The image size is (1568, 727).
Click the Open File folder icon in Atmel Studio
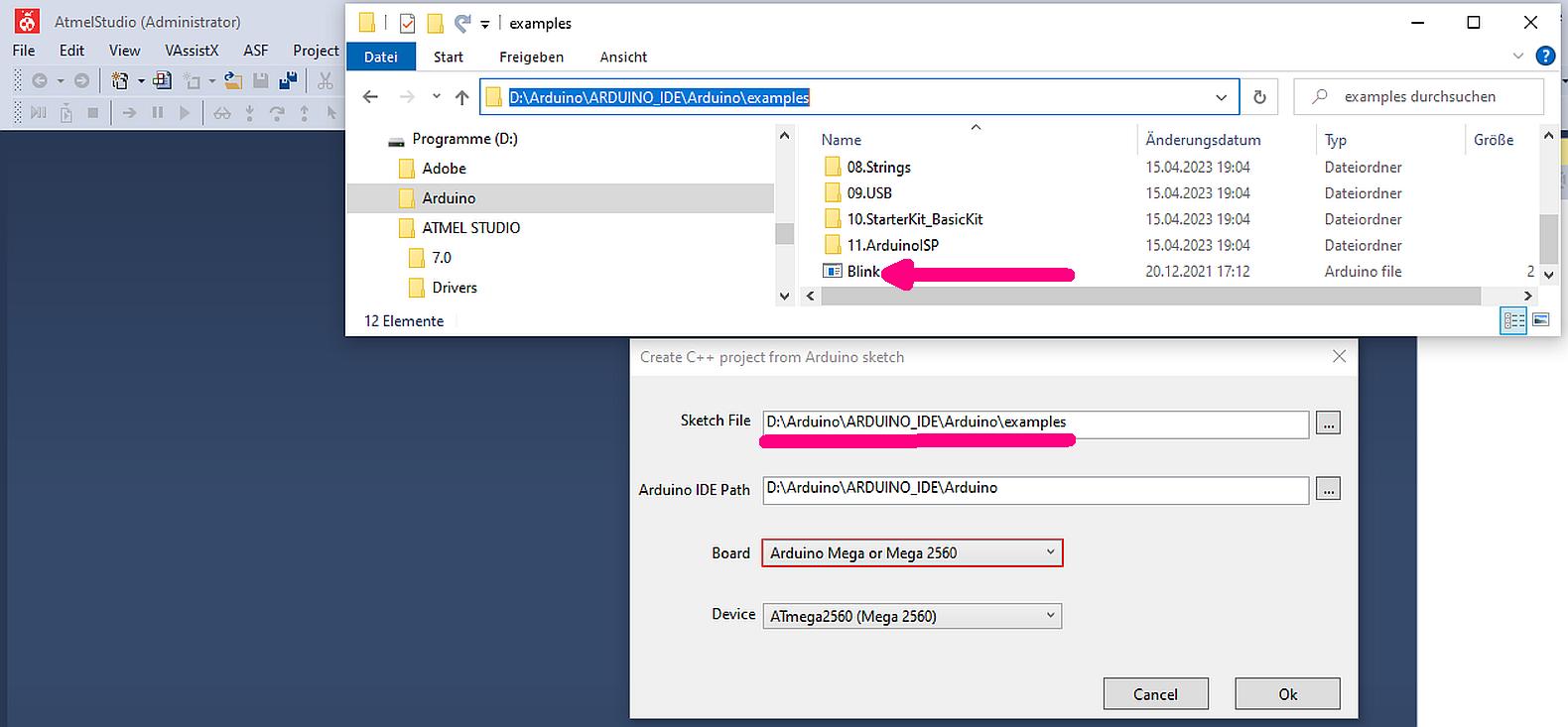point(233,81)
